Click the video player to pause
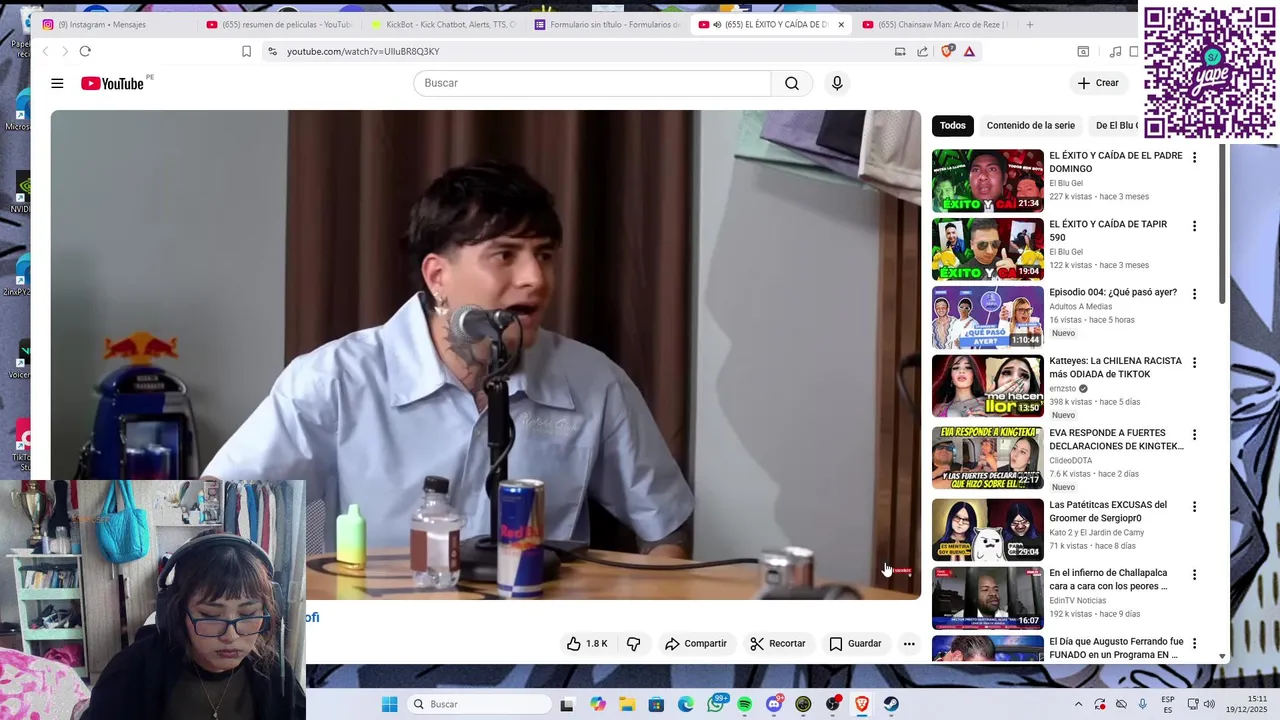 pyautogui.click(x=486, y=354)
